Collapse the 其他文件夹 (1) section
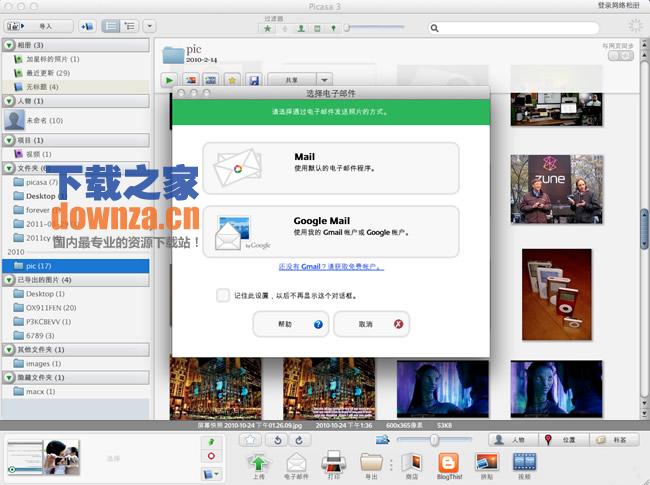Viewport: 650px width, 485px height. 9,350
